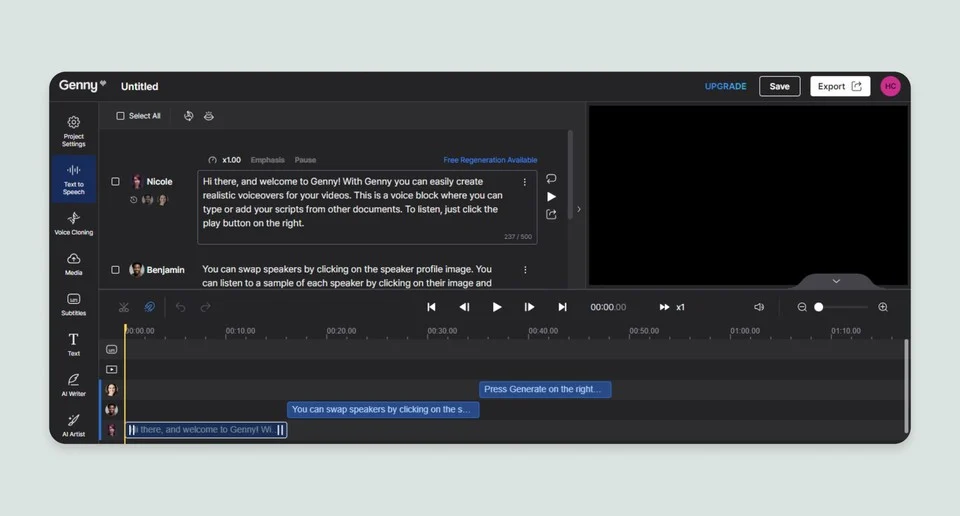The image size is (960, 516).
Task: Click the 01:00.00 mark on the ruler
Action: tap(744, 331)
